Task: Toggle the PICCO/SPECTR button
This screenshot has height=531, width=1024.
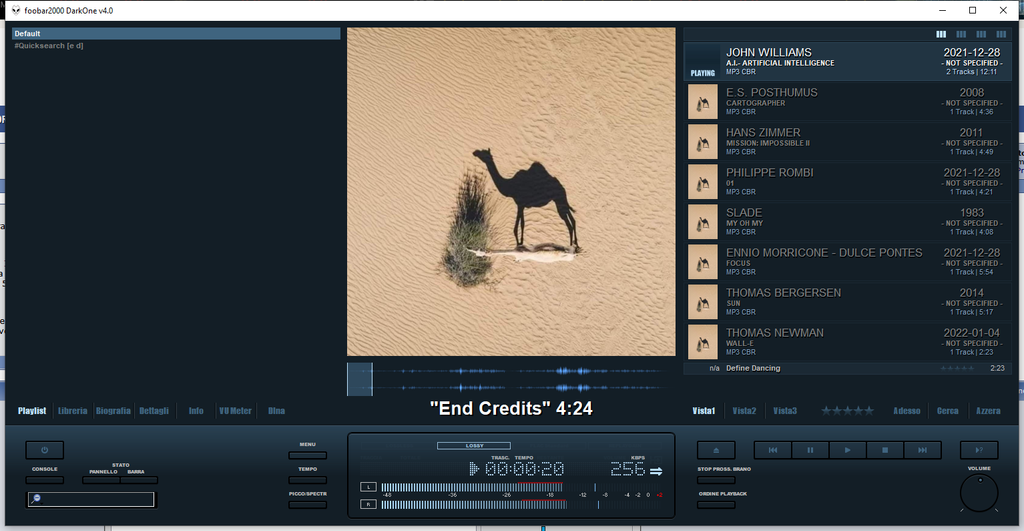Action: click(308, 505)
